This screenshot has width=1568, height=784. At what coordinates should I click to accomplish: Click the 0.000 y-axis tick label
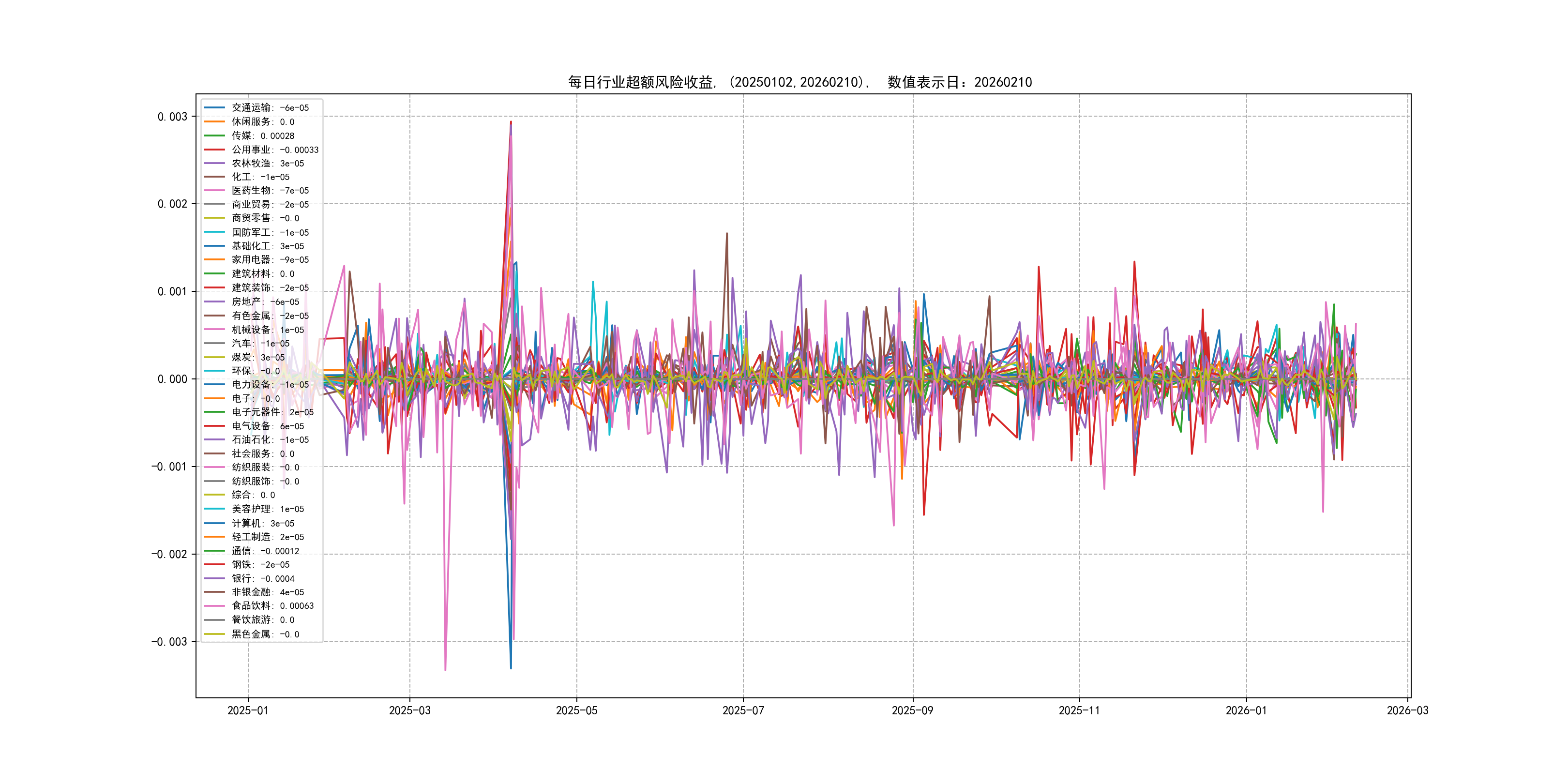[x=172, y=379]
